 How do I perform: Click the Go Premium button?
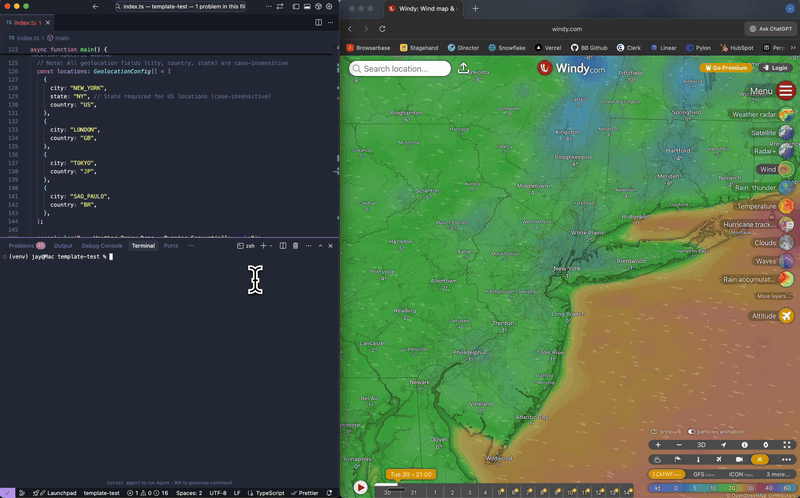[x=725, y=68]
